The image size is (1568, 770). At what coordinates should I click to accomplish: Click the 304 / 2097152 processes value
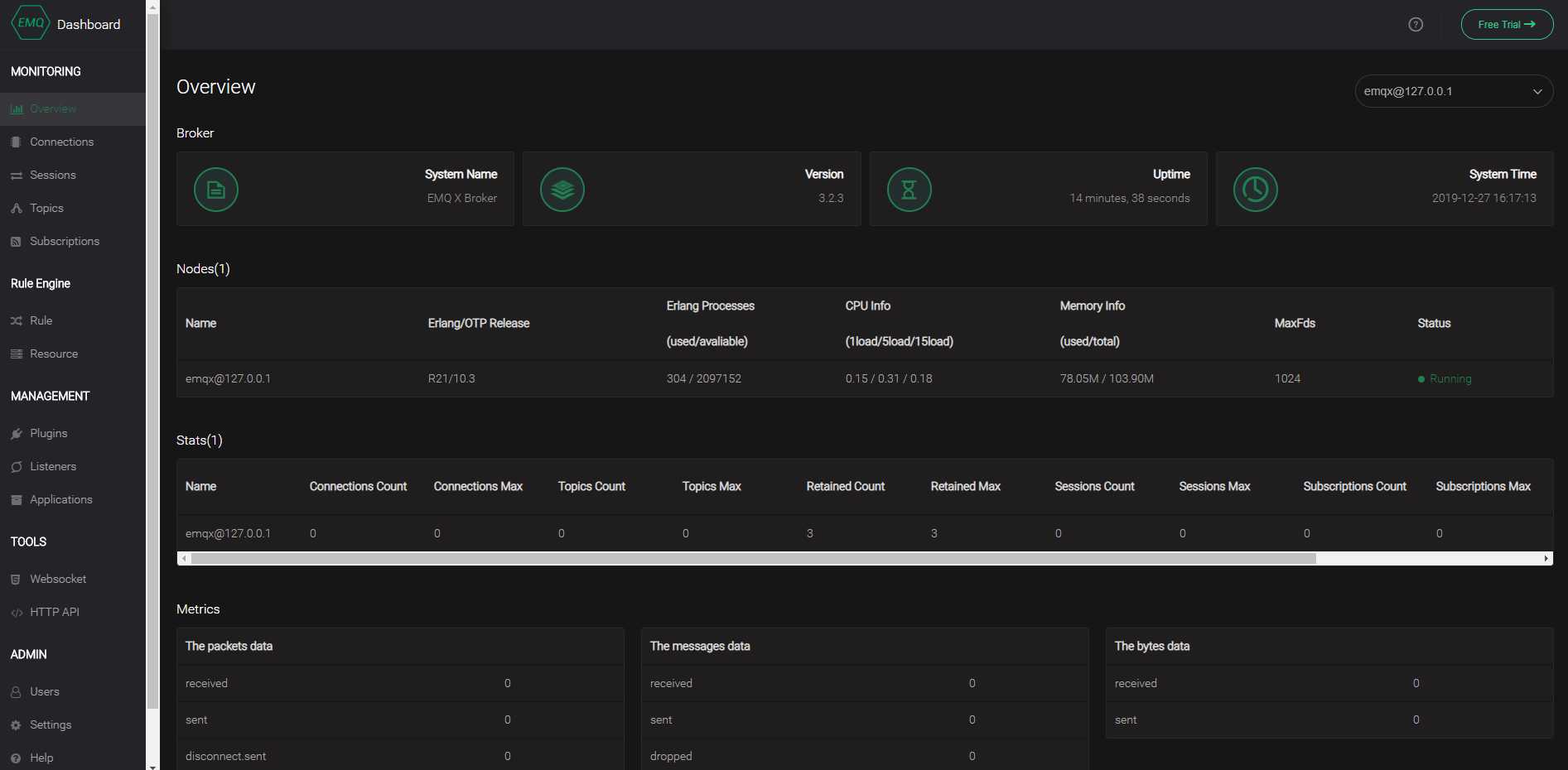click(x=704, y=379)
